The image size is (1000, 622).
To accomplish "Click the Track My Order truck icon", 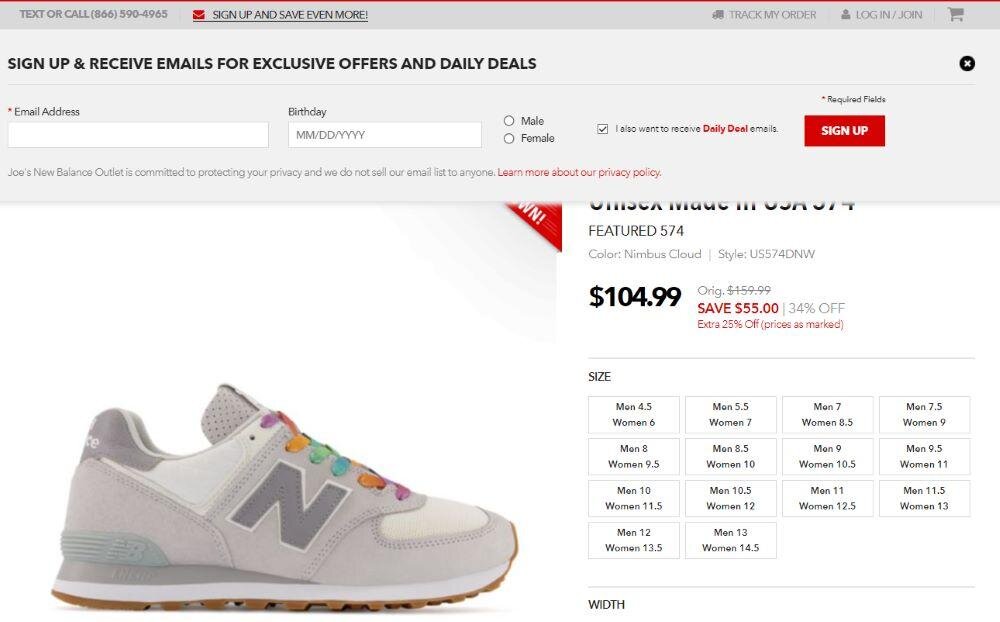I will [x=718, y=15].
